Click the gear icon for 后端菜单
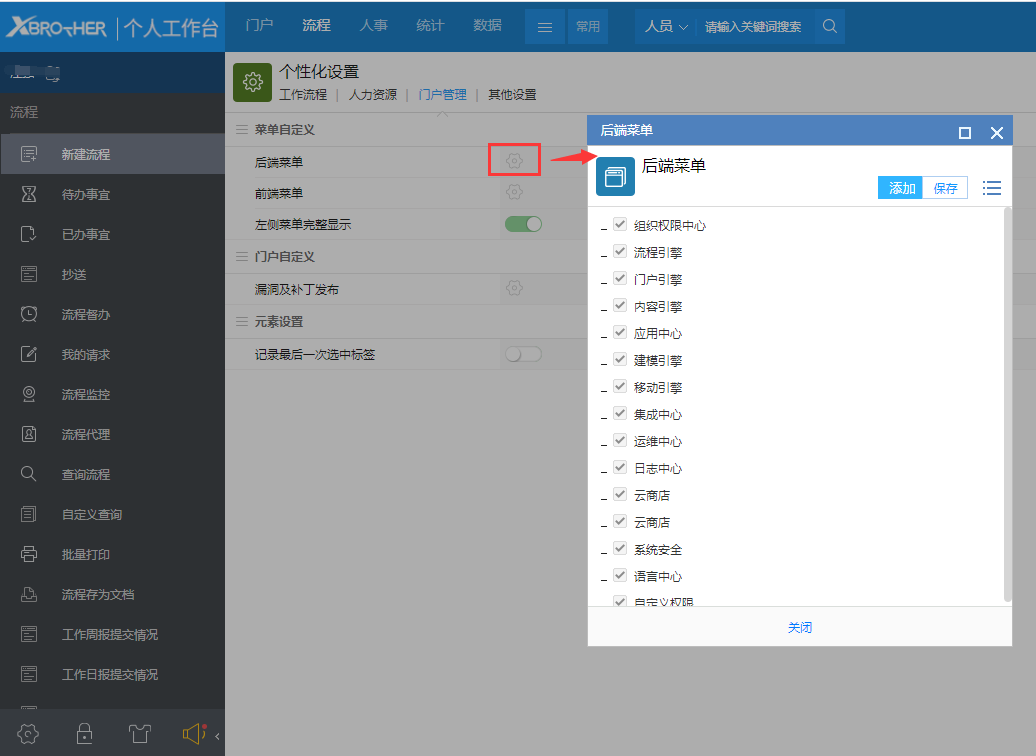1036x756 pixels. 514,161
